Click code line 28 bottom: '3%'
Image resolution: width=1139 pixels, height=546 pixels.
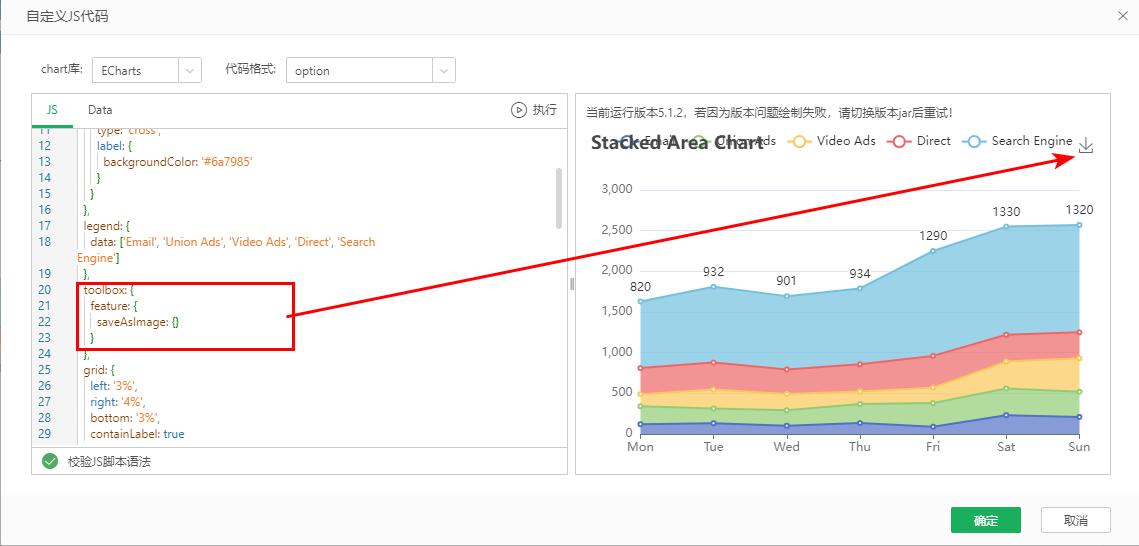[124, 417]
